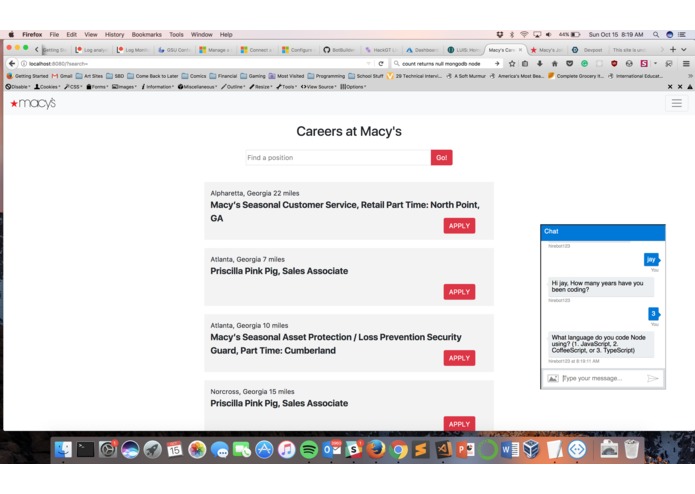695x494 pixels.
Task: Click the blue Chat header bar
Action: point(603,232)
